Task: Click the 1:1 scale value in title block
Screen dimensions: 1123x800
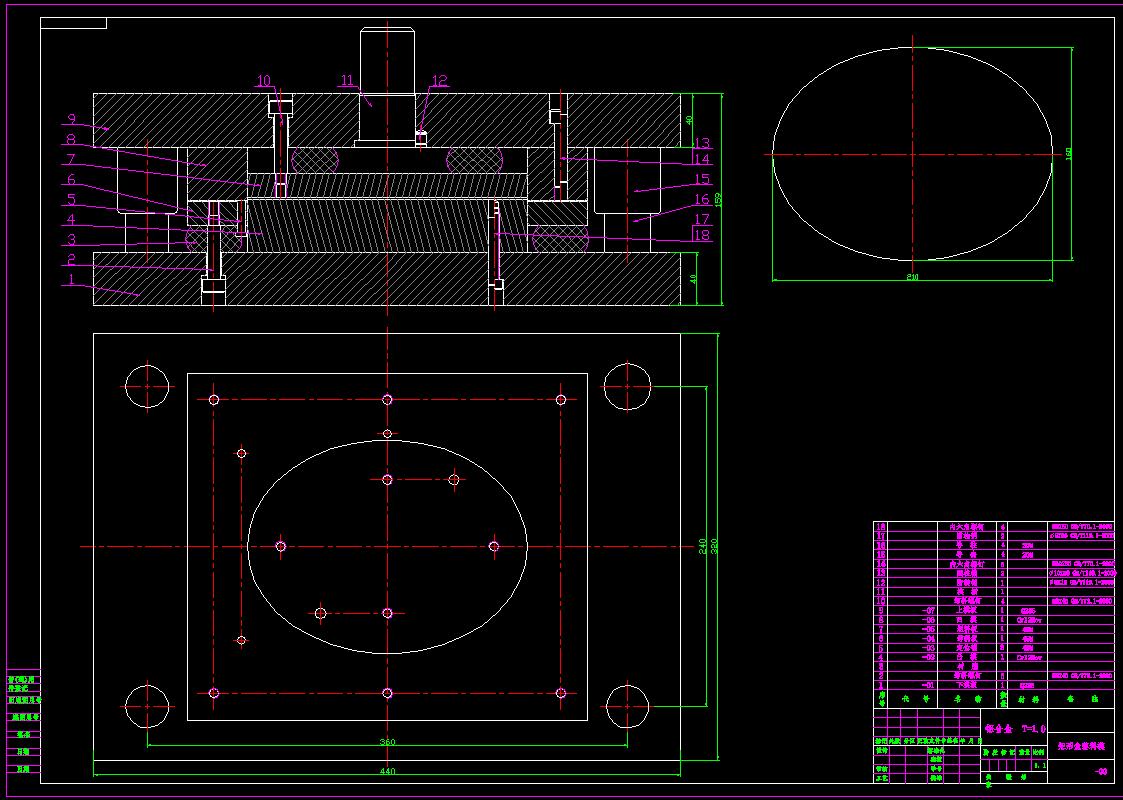Action: click(x=1041, y=765)
